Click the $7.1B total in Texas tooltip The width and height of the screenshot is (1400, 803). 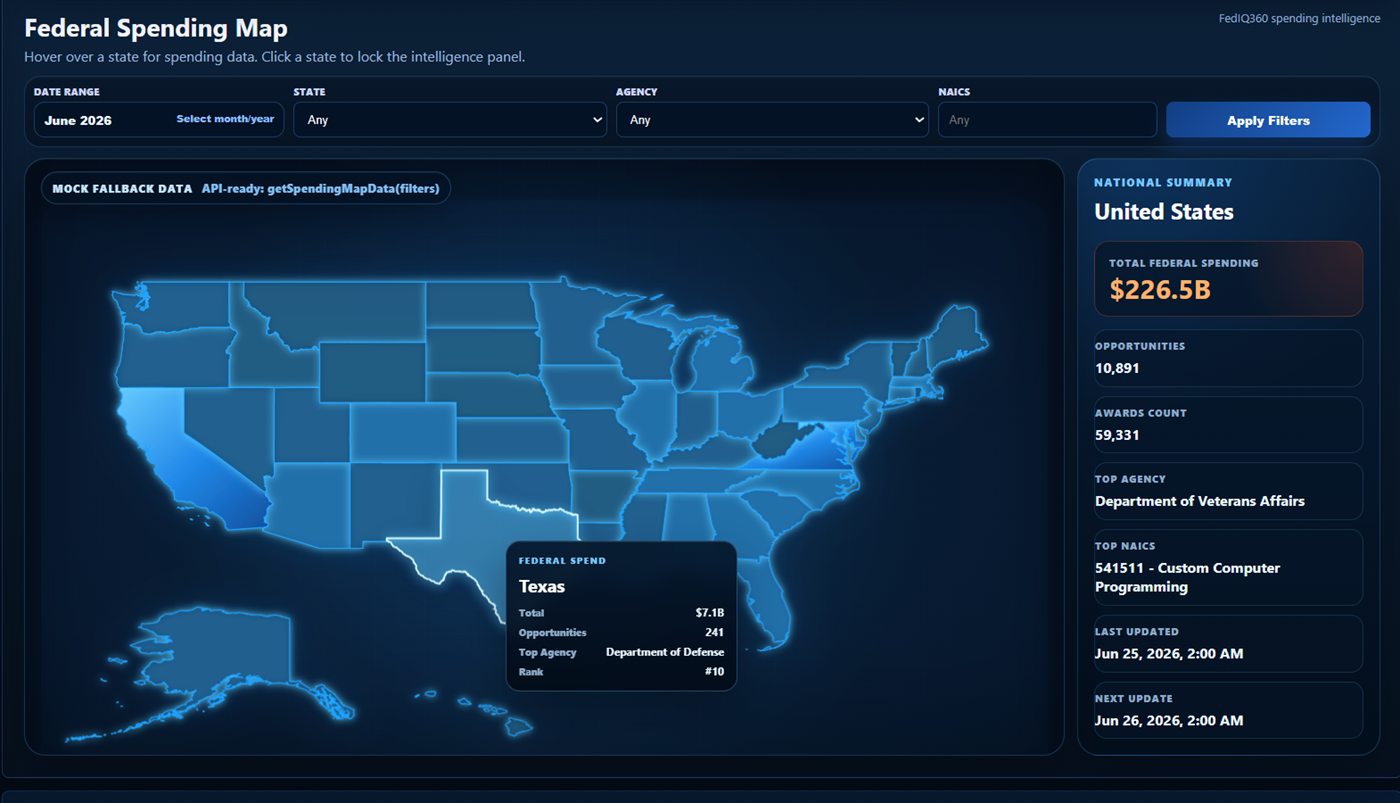[x=710, y=613]
